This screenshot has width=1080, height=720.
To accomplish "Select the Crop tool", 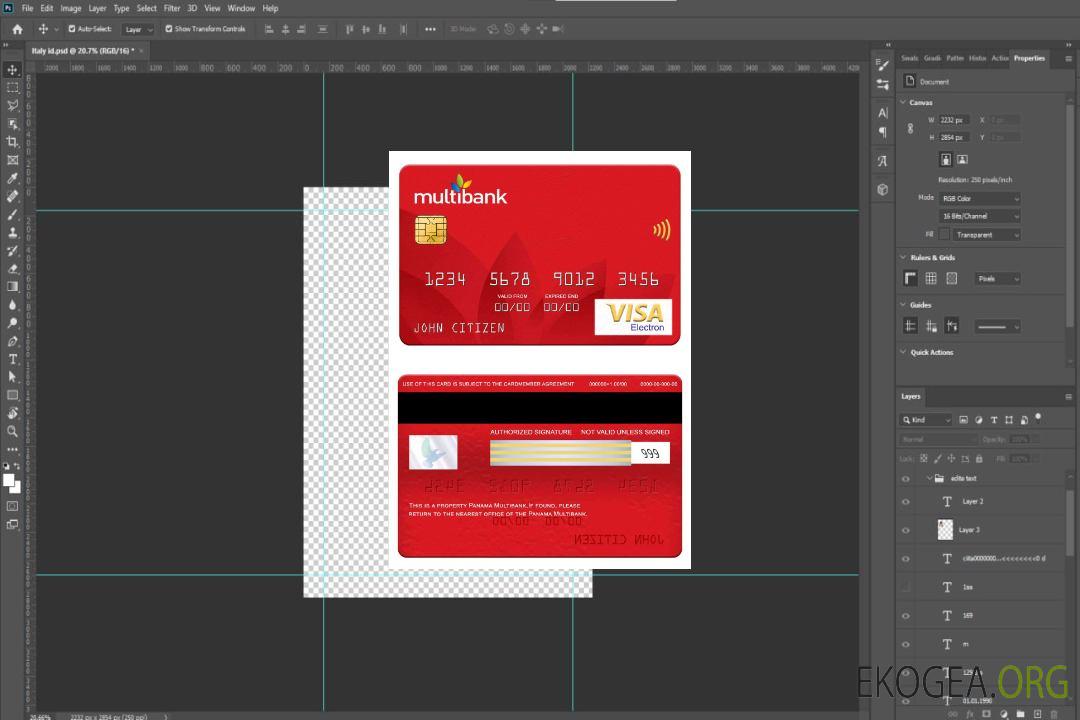I will [12, 142].
